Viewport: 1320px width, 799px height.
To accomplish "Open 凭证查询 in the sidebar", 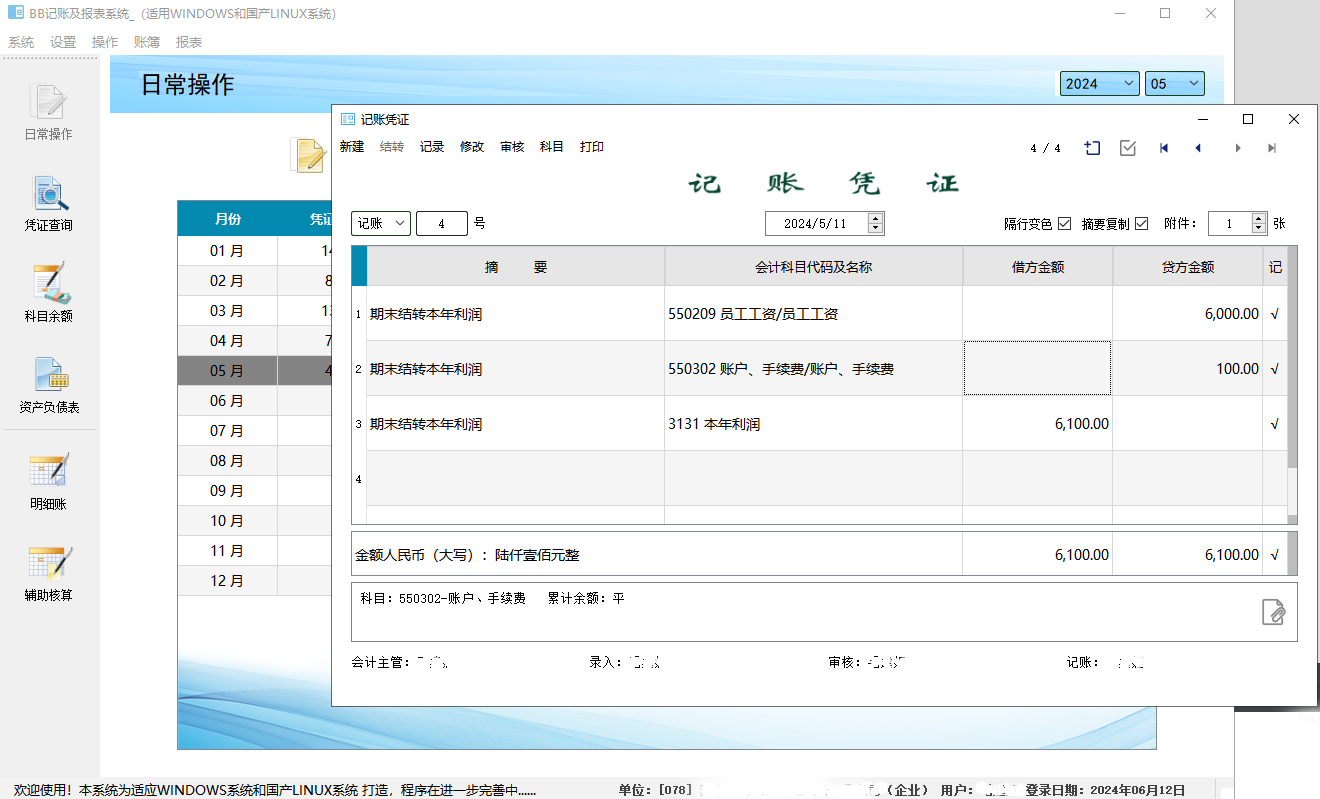I will click(x=48, y=203).
